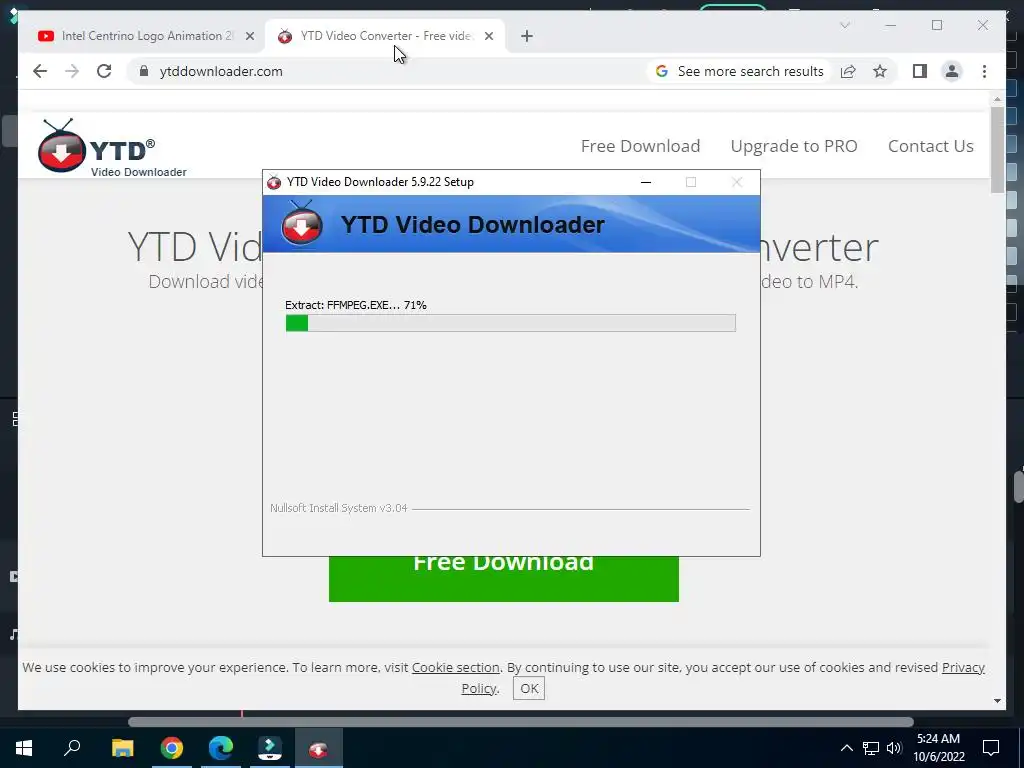Click YTD logo in installer banner
1024x768 pixels.
point(301,223)
